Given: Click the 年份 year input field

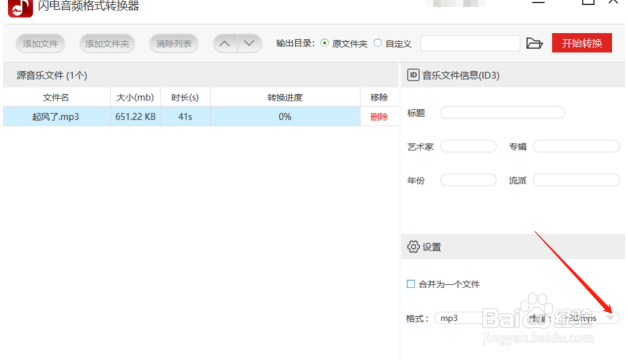Looking at the screenshot, I should click(468, 180).
